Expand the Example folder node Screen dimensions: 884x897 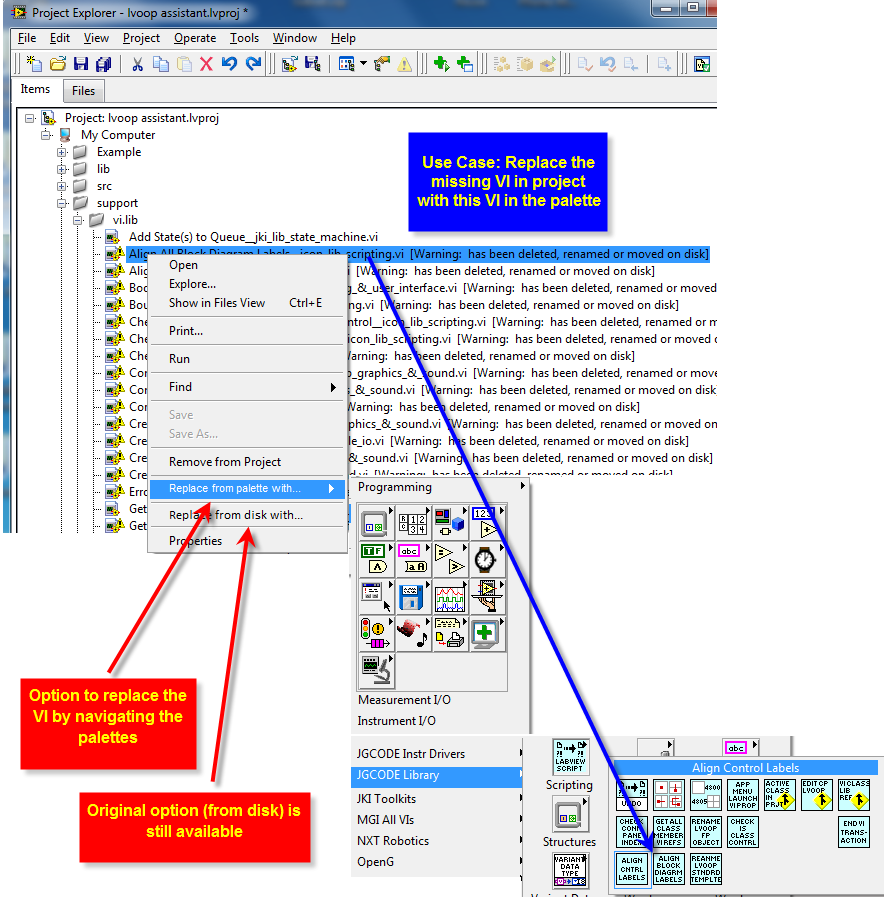[62, 153]
